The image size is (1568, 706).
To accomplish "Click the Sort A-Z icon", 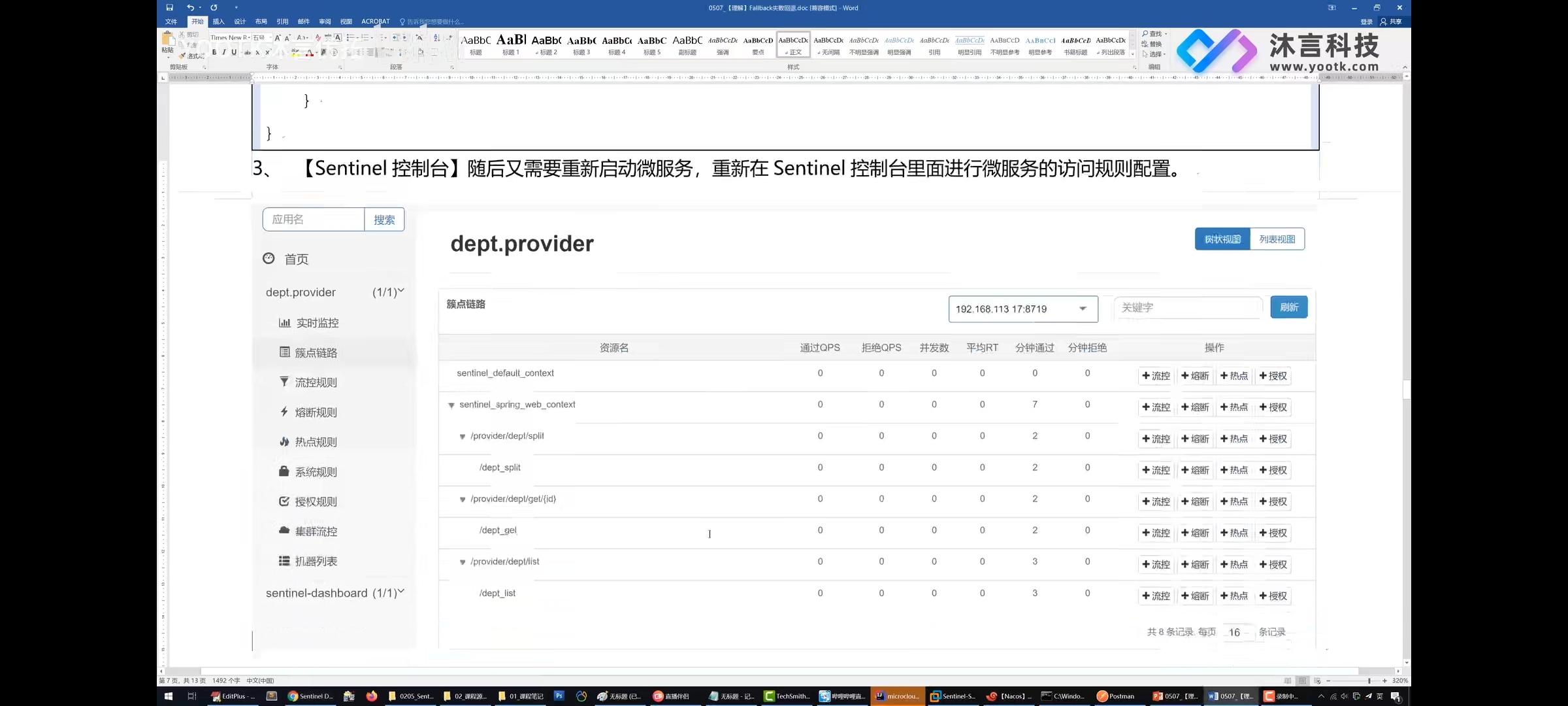I will [436, 38].
